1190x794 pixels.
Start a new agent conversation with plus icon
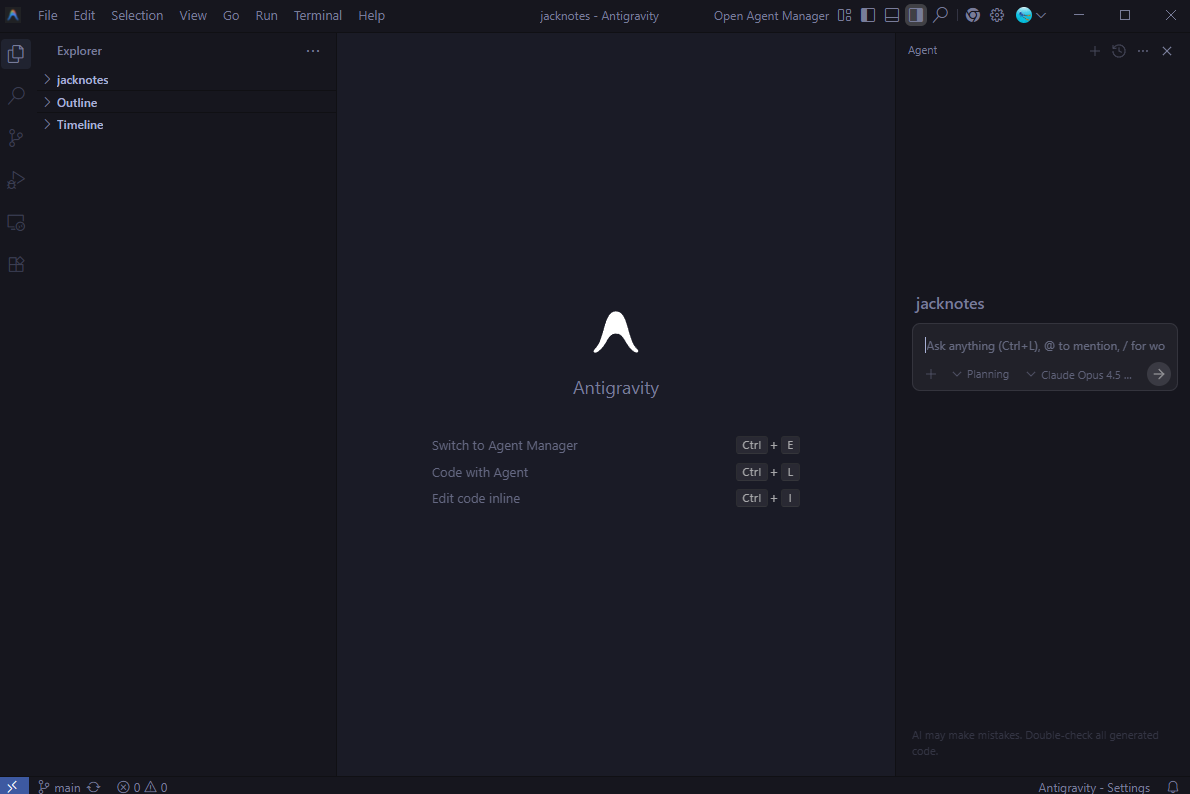click(x=1094, y=51)
